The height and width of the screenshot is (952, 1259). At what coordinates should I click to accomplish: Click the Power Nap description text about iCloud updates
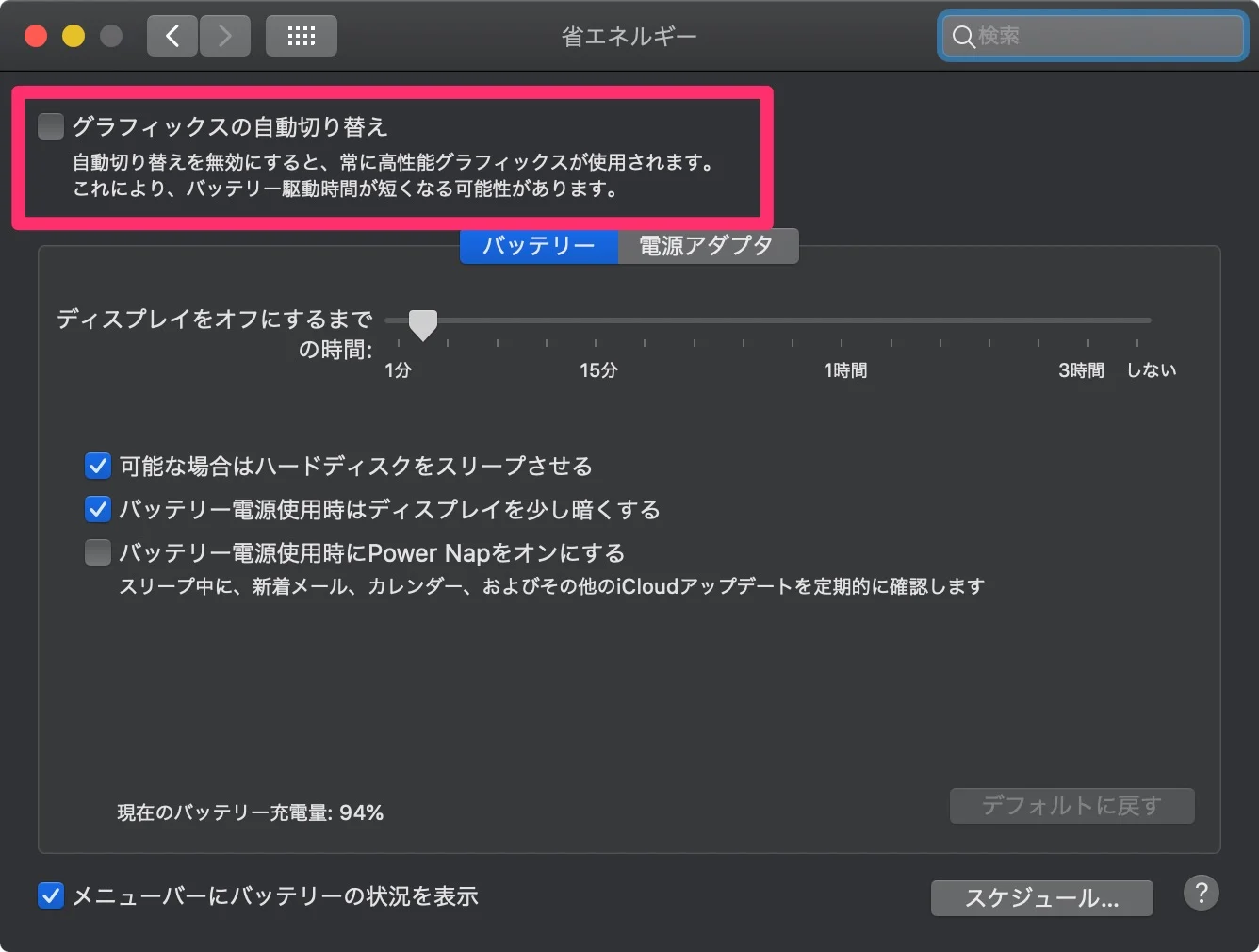coord(552,586)
